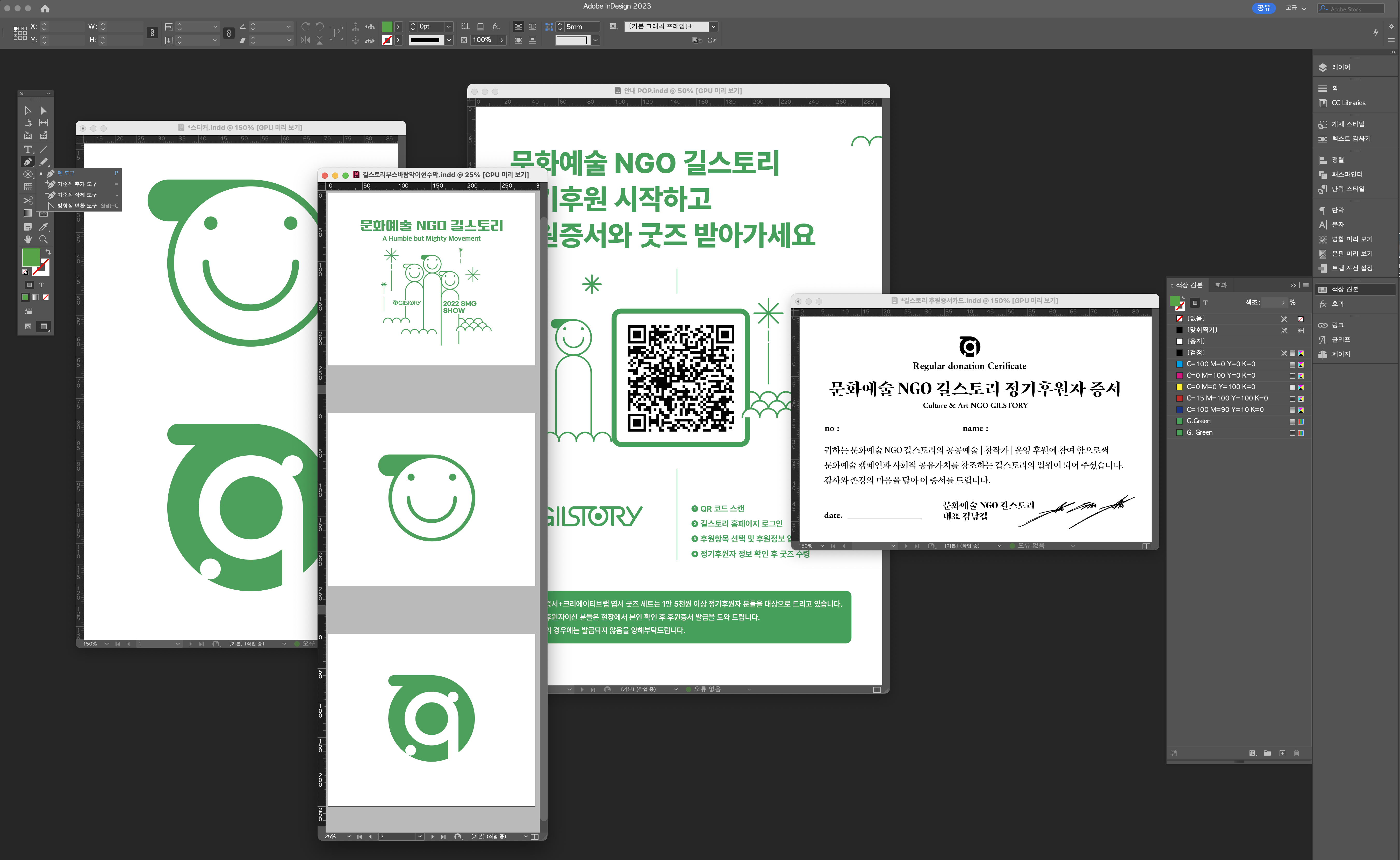Click the new color group folder icon
Image resolution: width=1400 pixels, height=860 pixels.
click(x=1267, y=753)
